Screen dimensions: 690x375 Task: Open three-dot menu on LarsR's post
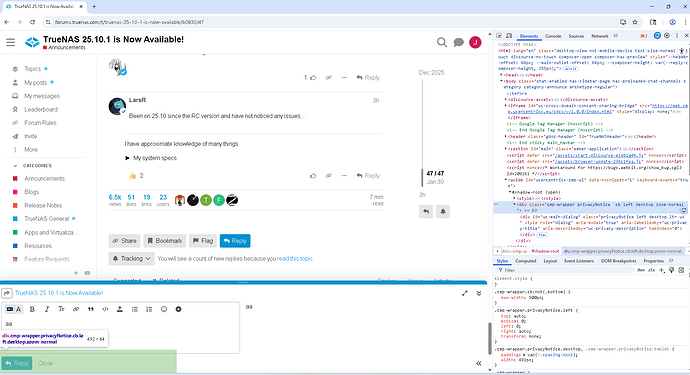click(x=344, y=176)
